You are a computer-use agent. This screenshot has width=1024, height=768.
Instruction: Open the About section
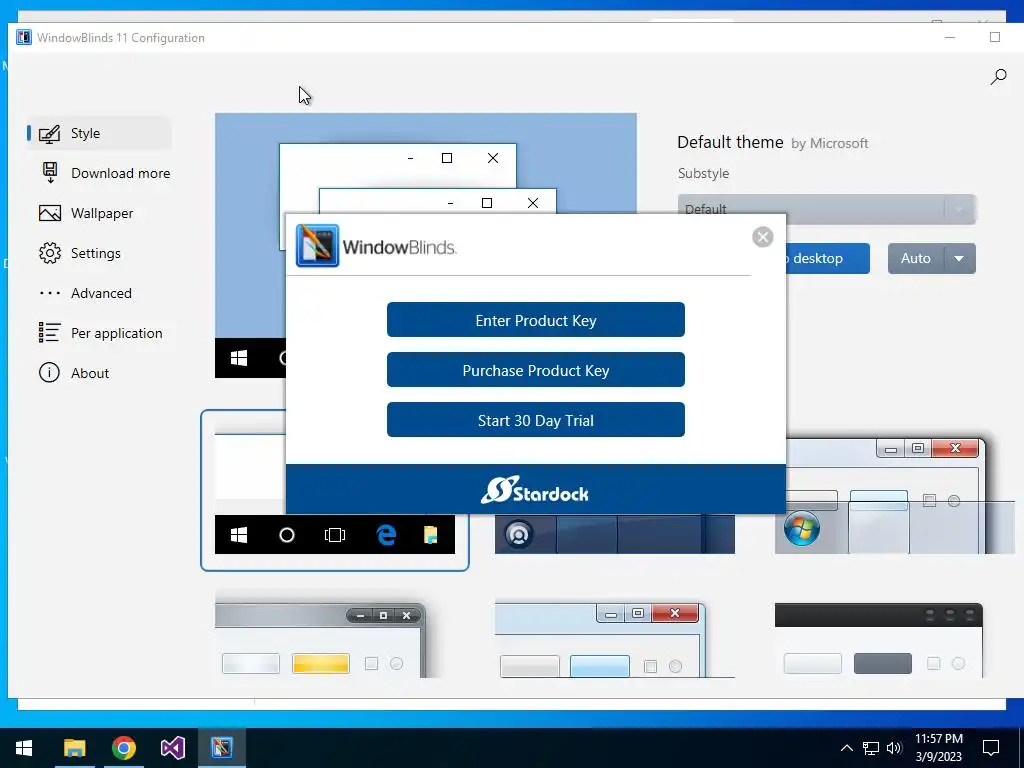pos(99,373)
